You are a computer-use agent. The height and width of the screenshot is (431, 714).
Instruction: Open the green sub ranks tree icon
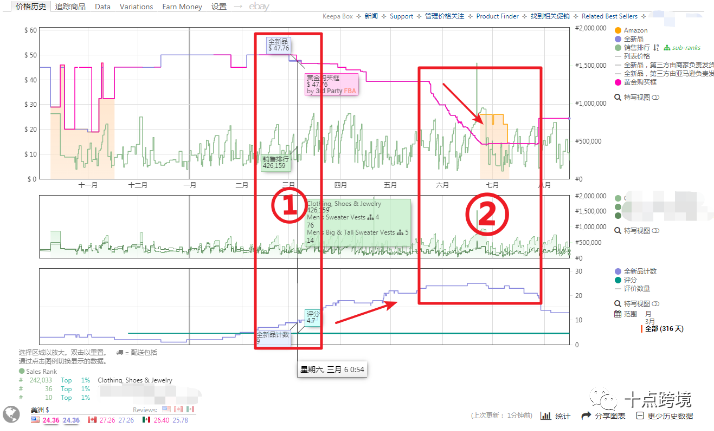(667, 47)
